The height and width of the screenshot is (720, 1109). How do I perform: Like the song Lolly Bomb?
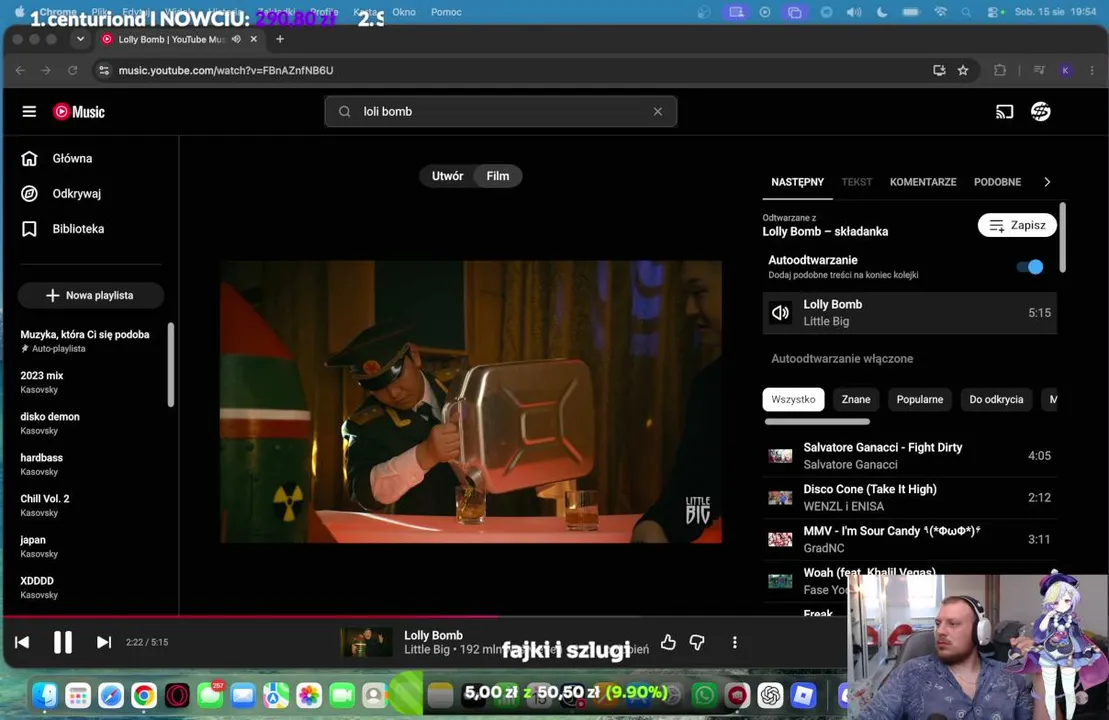pos(668,642)
